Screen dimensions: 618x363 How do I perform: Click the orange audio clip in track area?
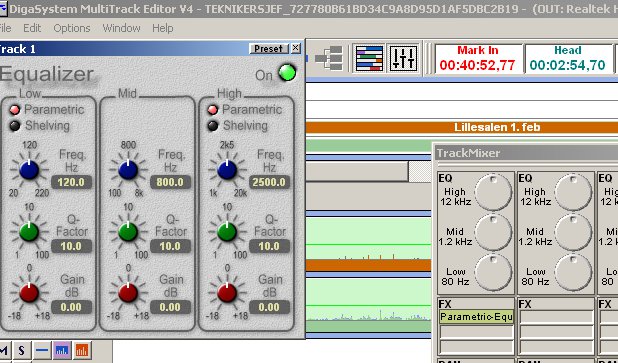click(368, 265)
